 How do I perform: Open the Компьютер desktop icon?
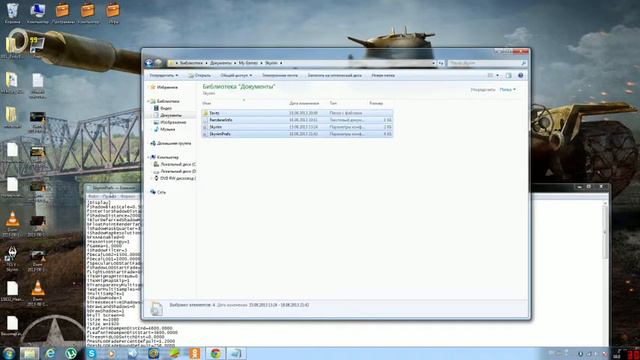pyautogui.click(x=38, y=13)
